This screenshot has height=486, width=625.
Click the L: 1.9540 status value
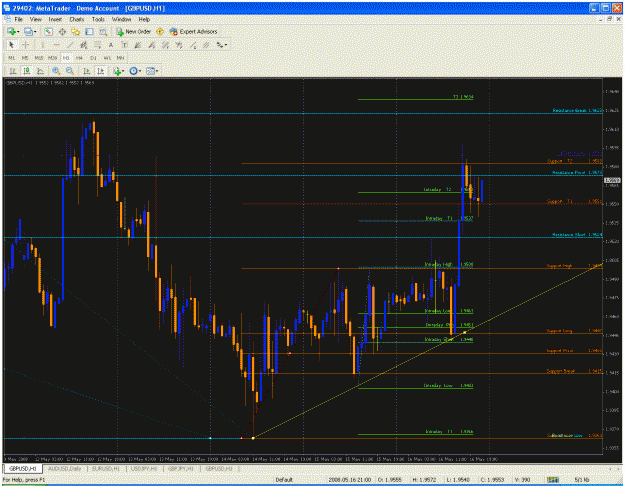[458, 480]
